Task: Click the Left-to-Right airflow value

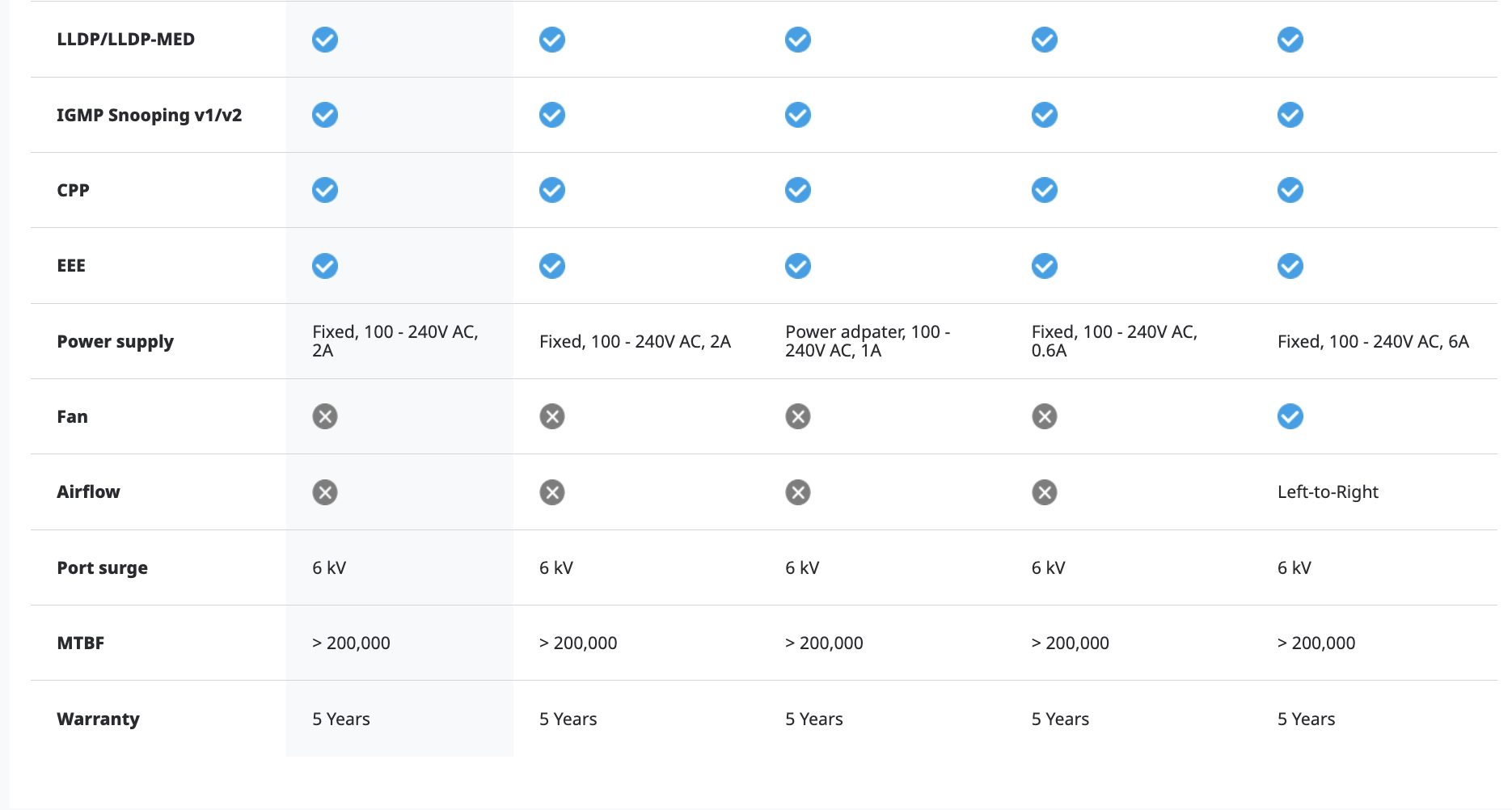Action: tap(1328, 492)
